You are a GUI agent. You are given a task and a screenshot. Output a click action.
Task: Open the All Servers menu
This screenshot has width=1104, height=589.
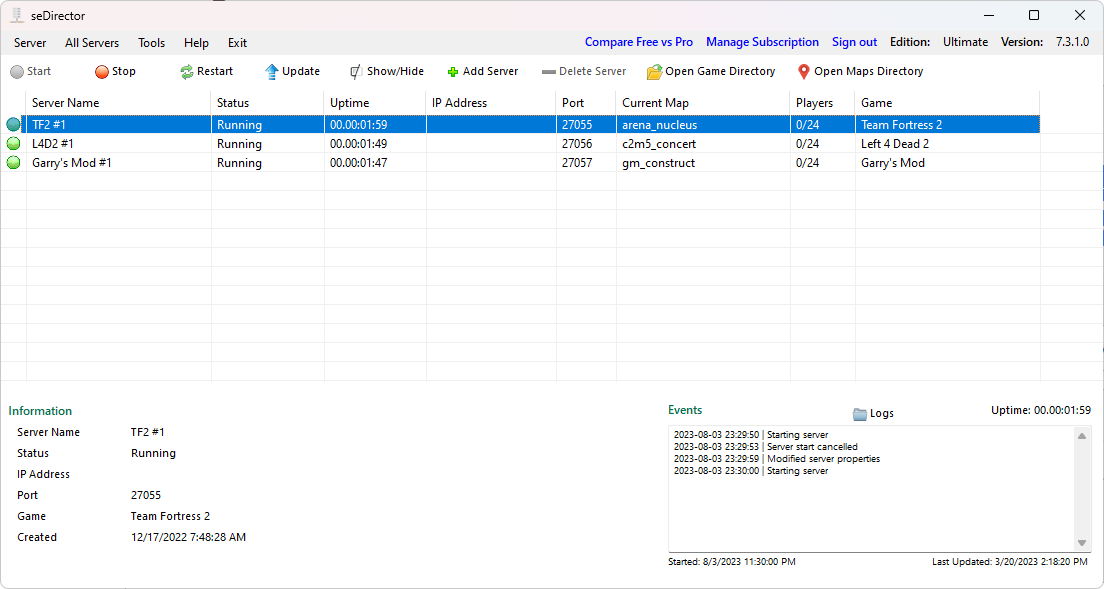point(92,43)
